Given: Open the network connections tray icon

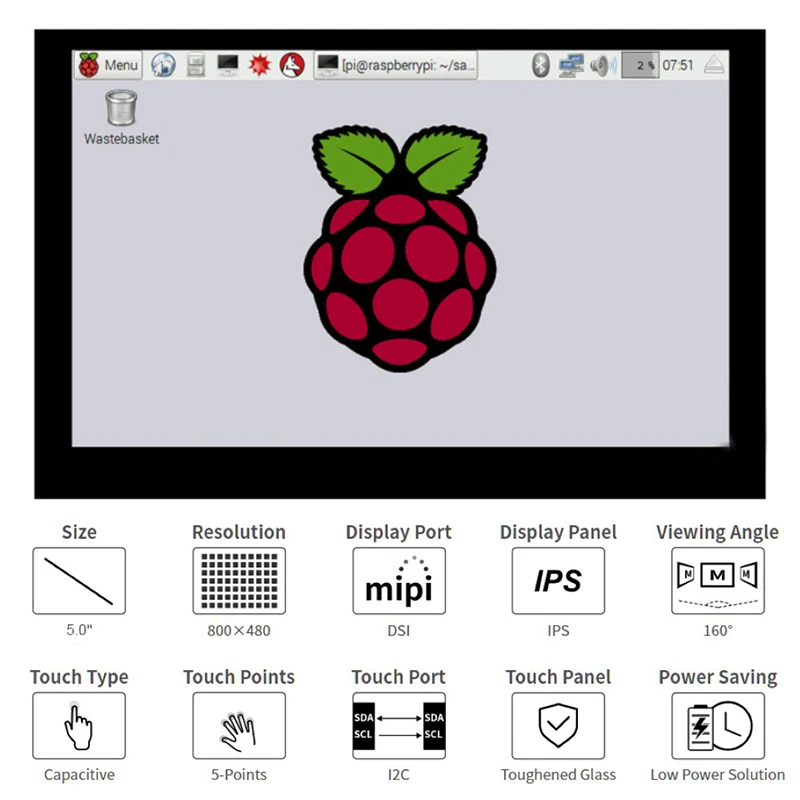Looking at the screenshot, I should pyautogui.click(x=571, y=65).
